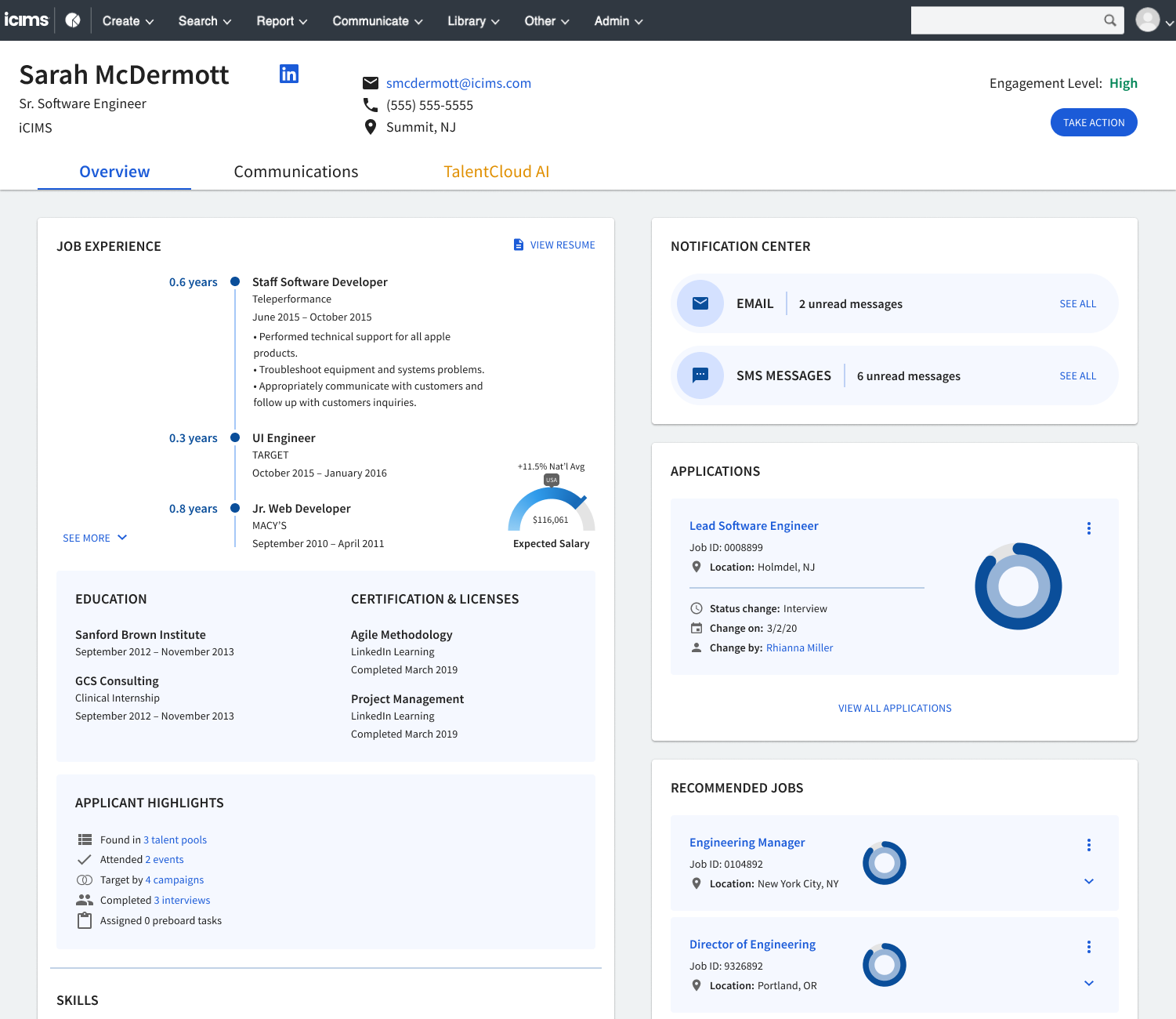Click the High engagement level value
This screenshot has height=1019, width=1176.
click(x=1124, y=83)
